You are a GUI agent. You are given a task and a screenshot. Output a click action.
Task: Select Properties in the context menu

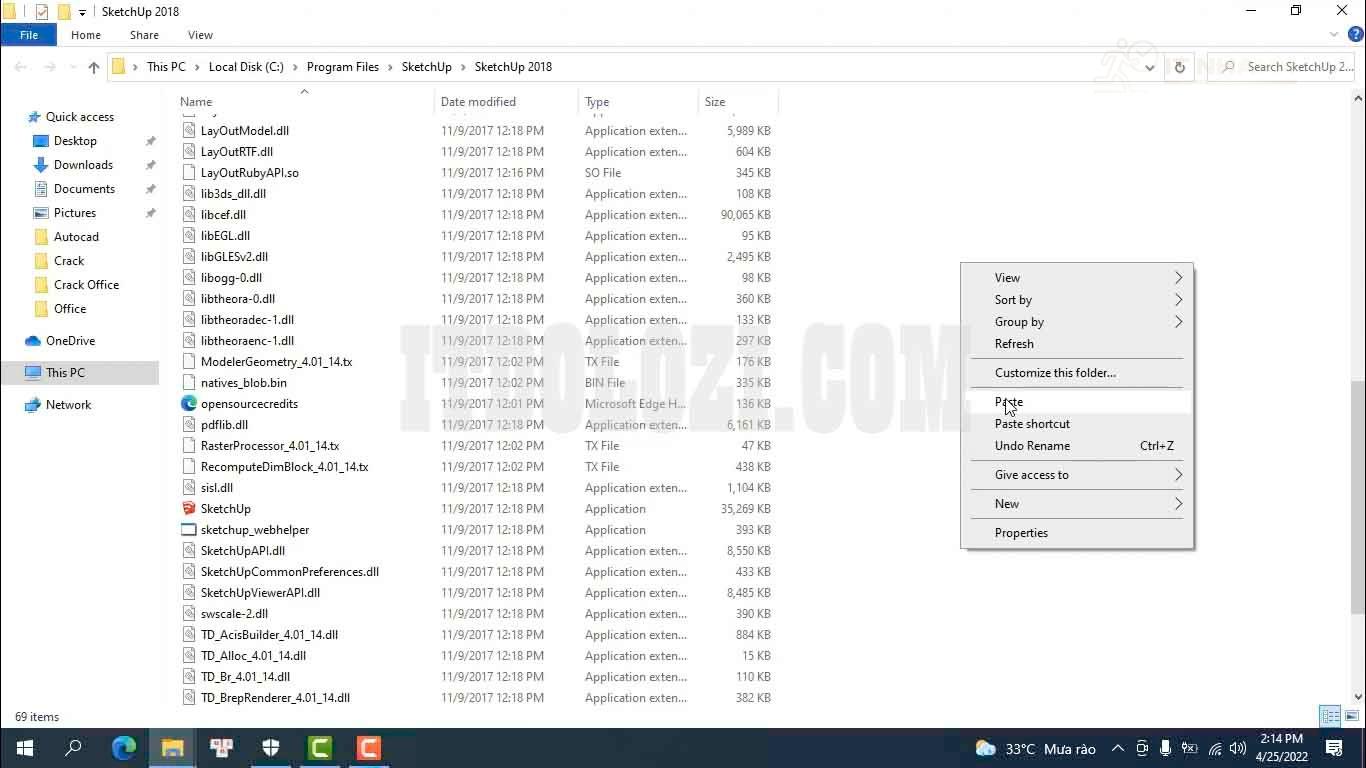[x=1021, y=533]
